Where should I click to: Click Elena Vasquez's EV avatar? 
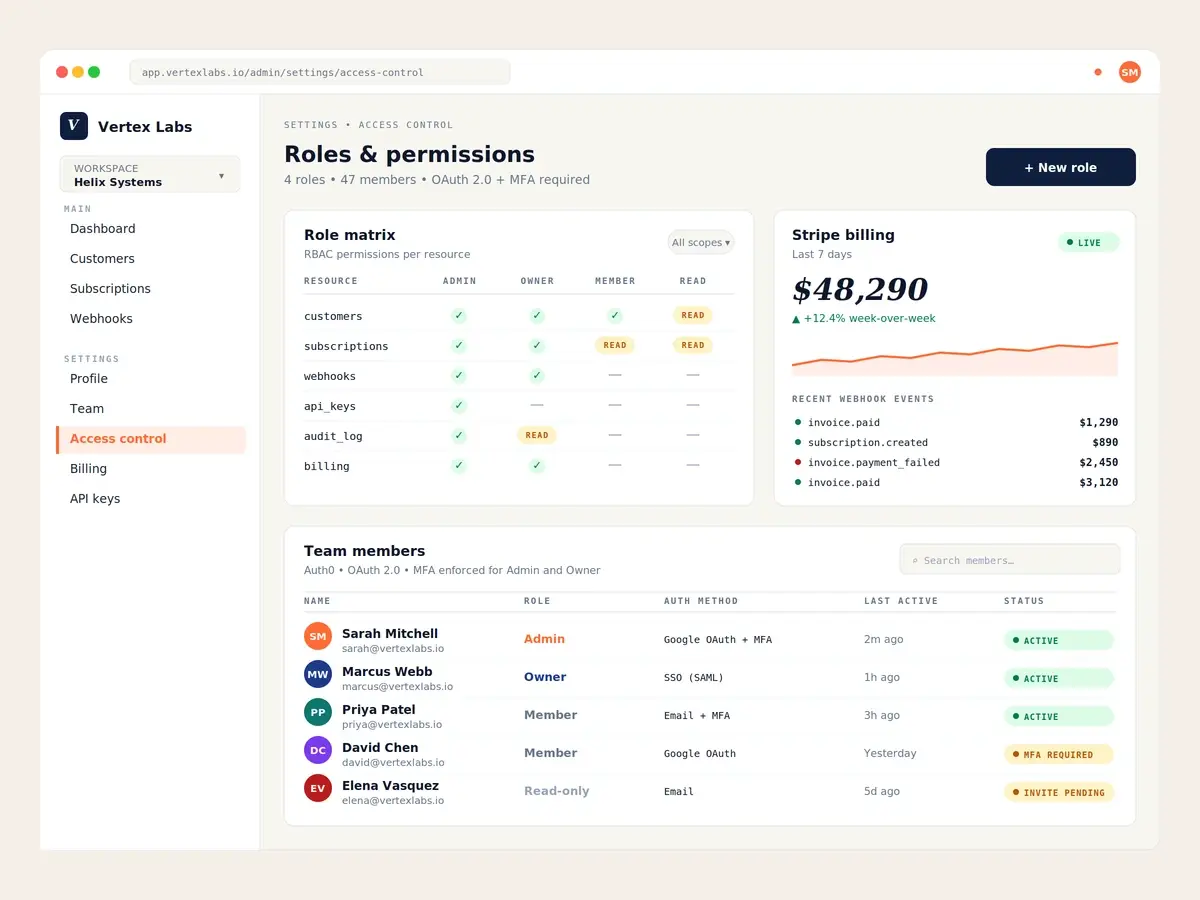pos(318,788)
